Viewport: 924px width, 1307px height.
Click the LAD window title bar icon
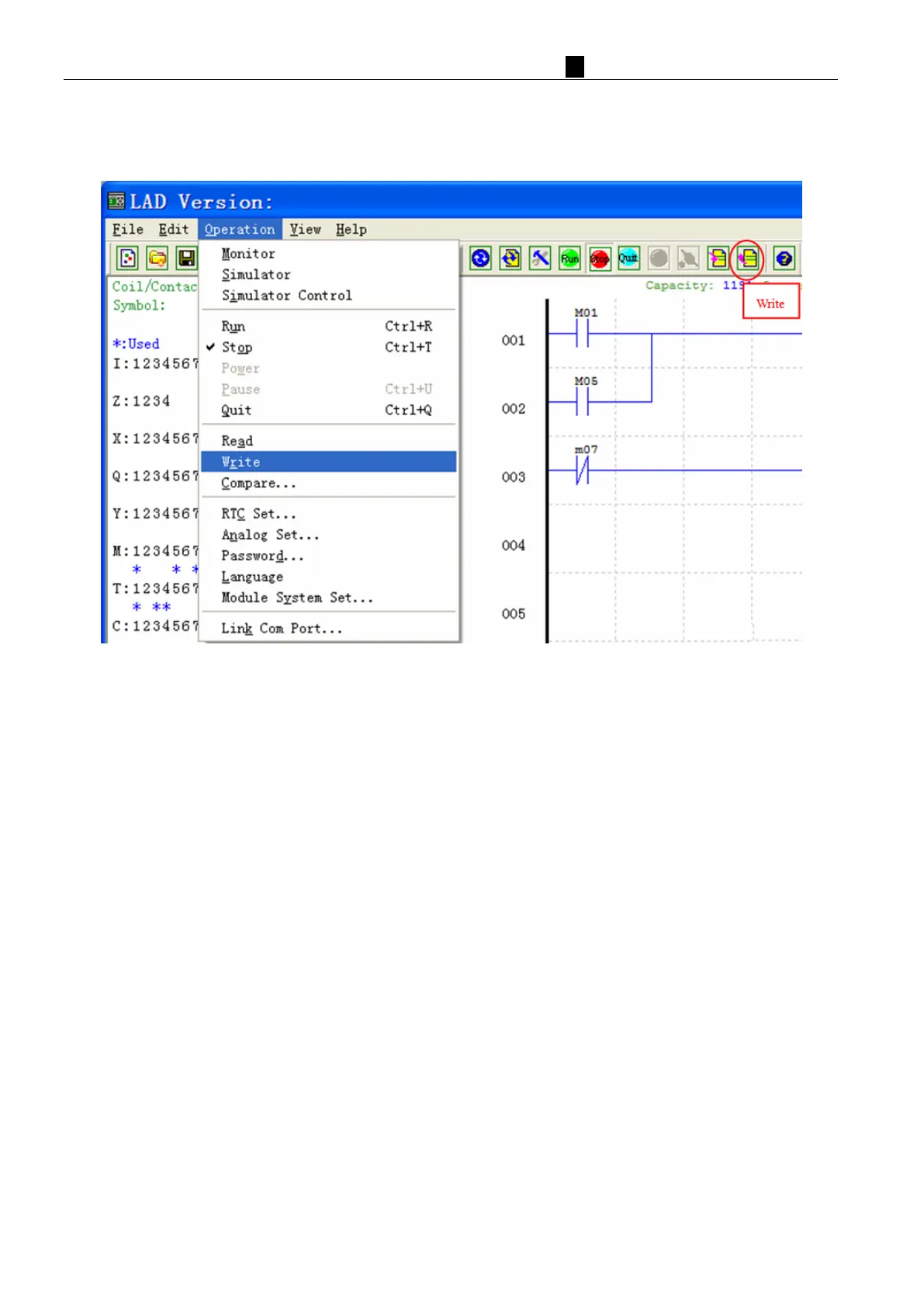[x=116, y=201]
